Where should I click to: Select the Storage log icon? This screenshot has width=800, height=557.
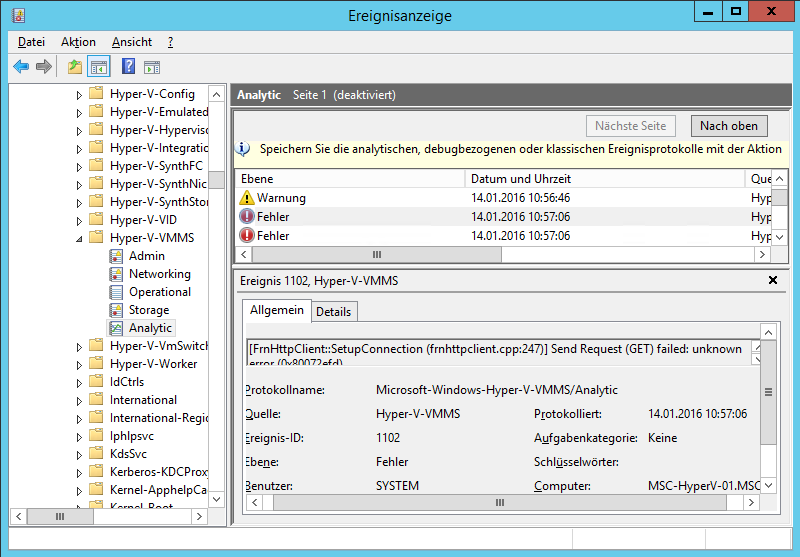(116, 310)
